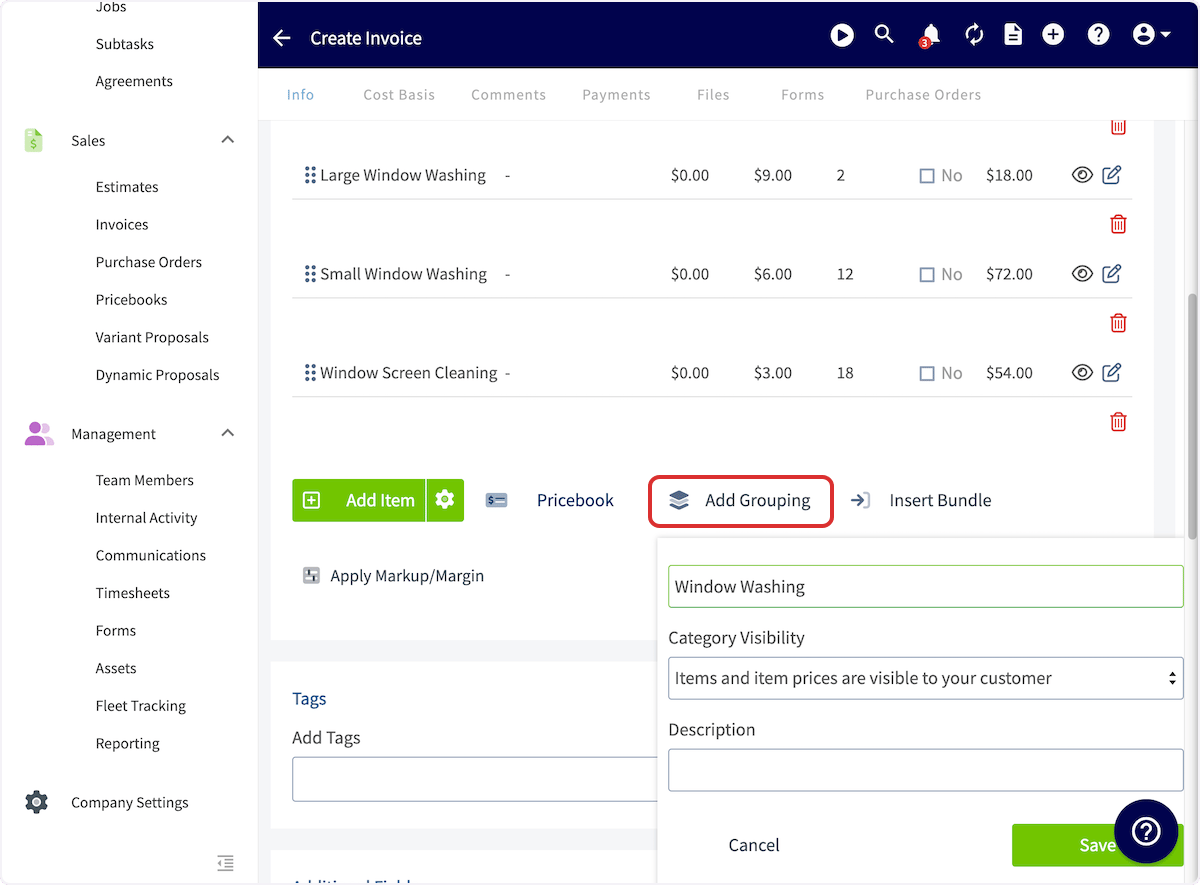Open the Forms tab
Viewport: 1200px width, 885px height.
point(803,95)
